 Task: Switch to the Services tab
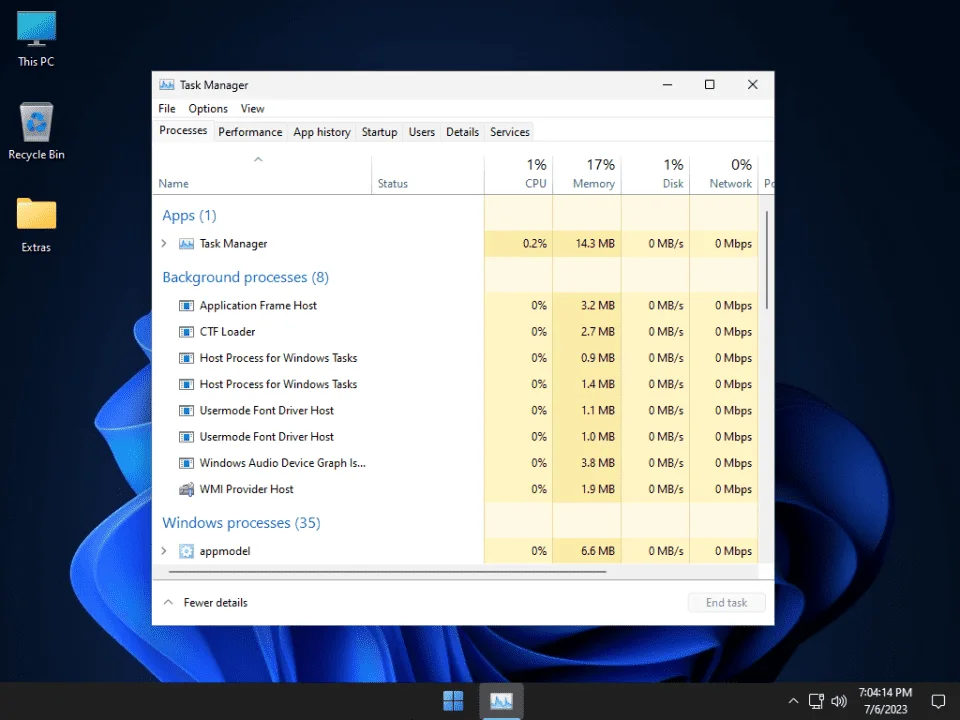pos(509,132)
